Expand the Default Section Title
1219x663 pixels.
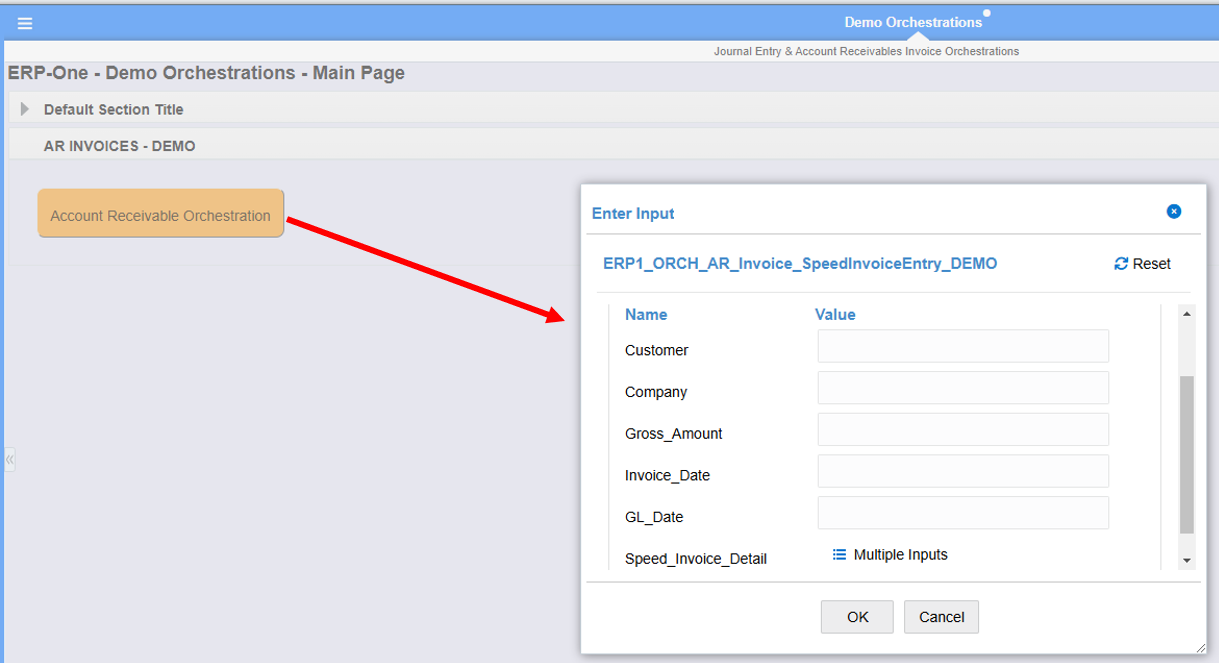[x=26, y=109]
